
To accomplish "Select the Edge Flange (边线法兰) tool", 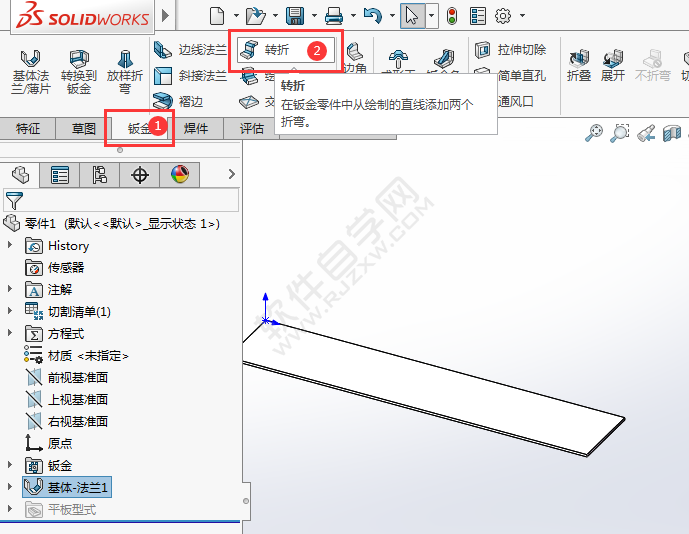I will pyautogui.click(x=191, y=49).
